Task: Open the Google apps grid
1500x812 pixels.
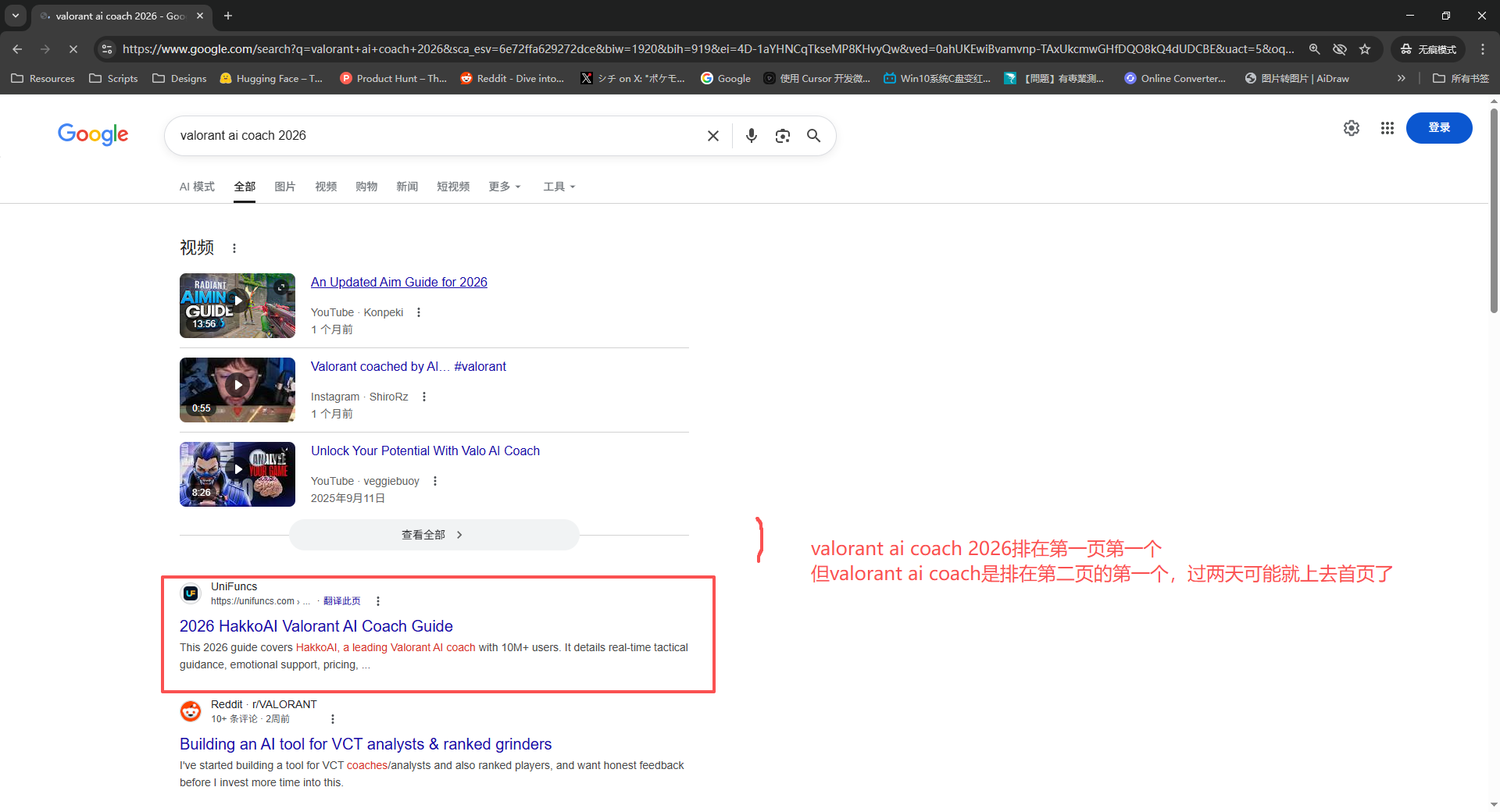Action: coord(1387,128)
